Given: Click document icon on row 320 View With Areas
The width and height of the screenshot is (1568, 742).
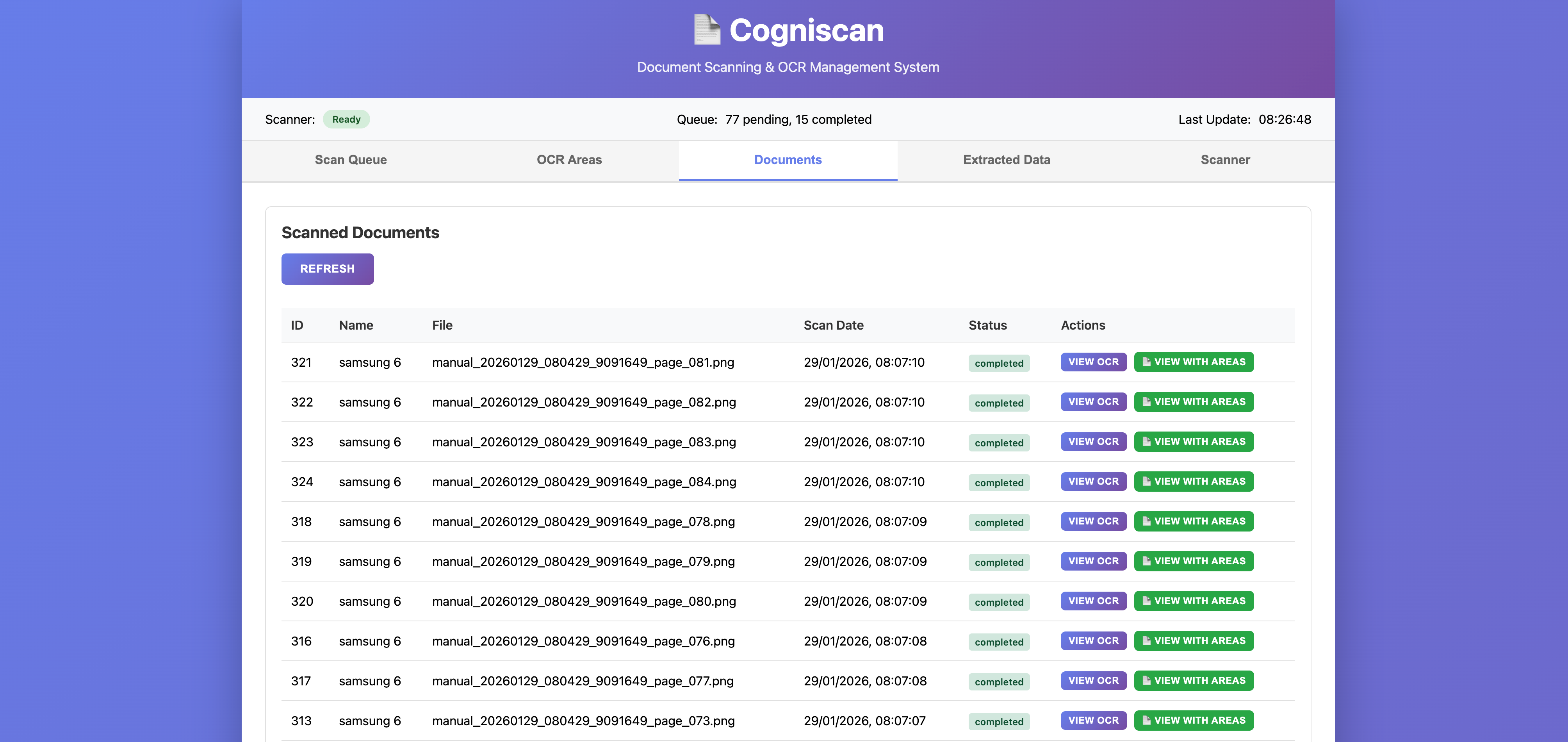Looking at the screenshot, I should pyautogui.click(x=1146, y=601).
